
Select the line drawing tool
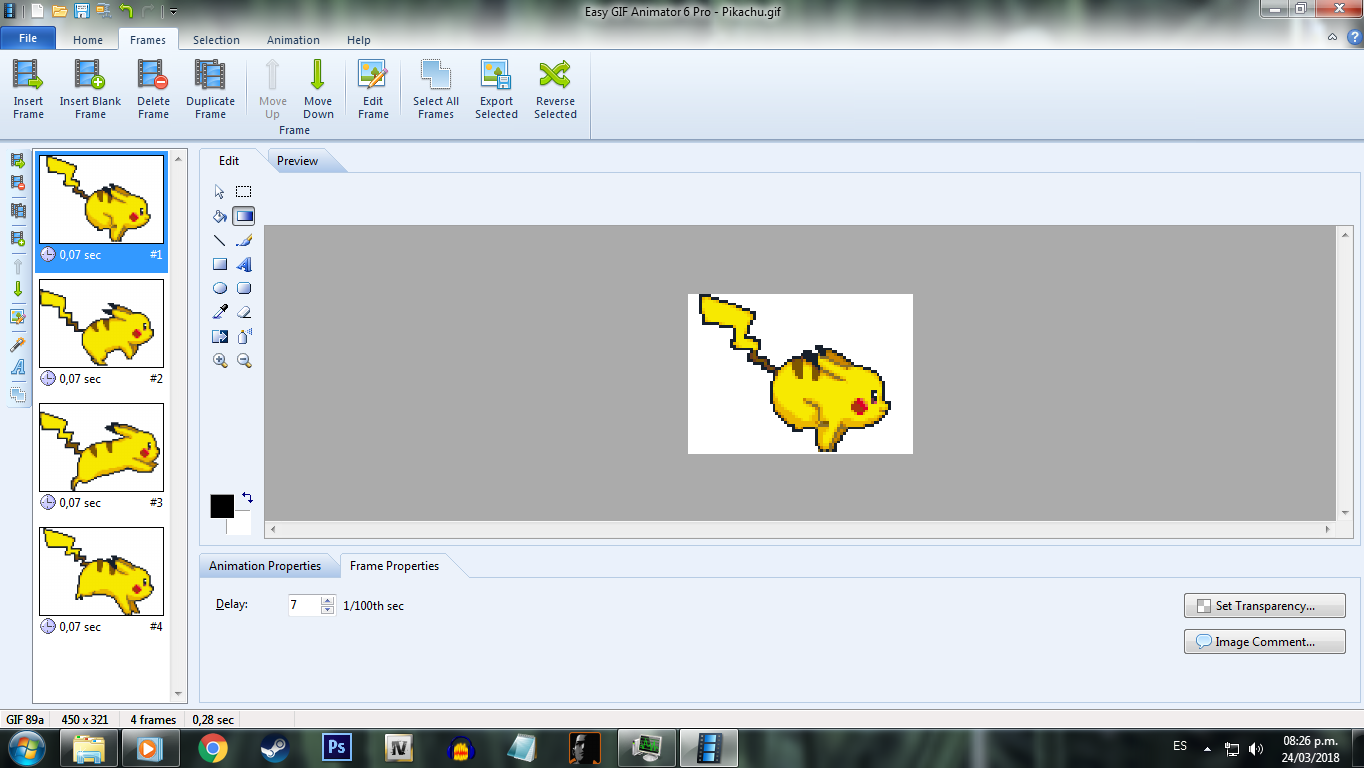click(220, 240)
